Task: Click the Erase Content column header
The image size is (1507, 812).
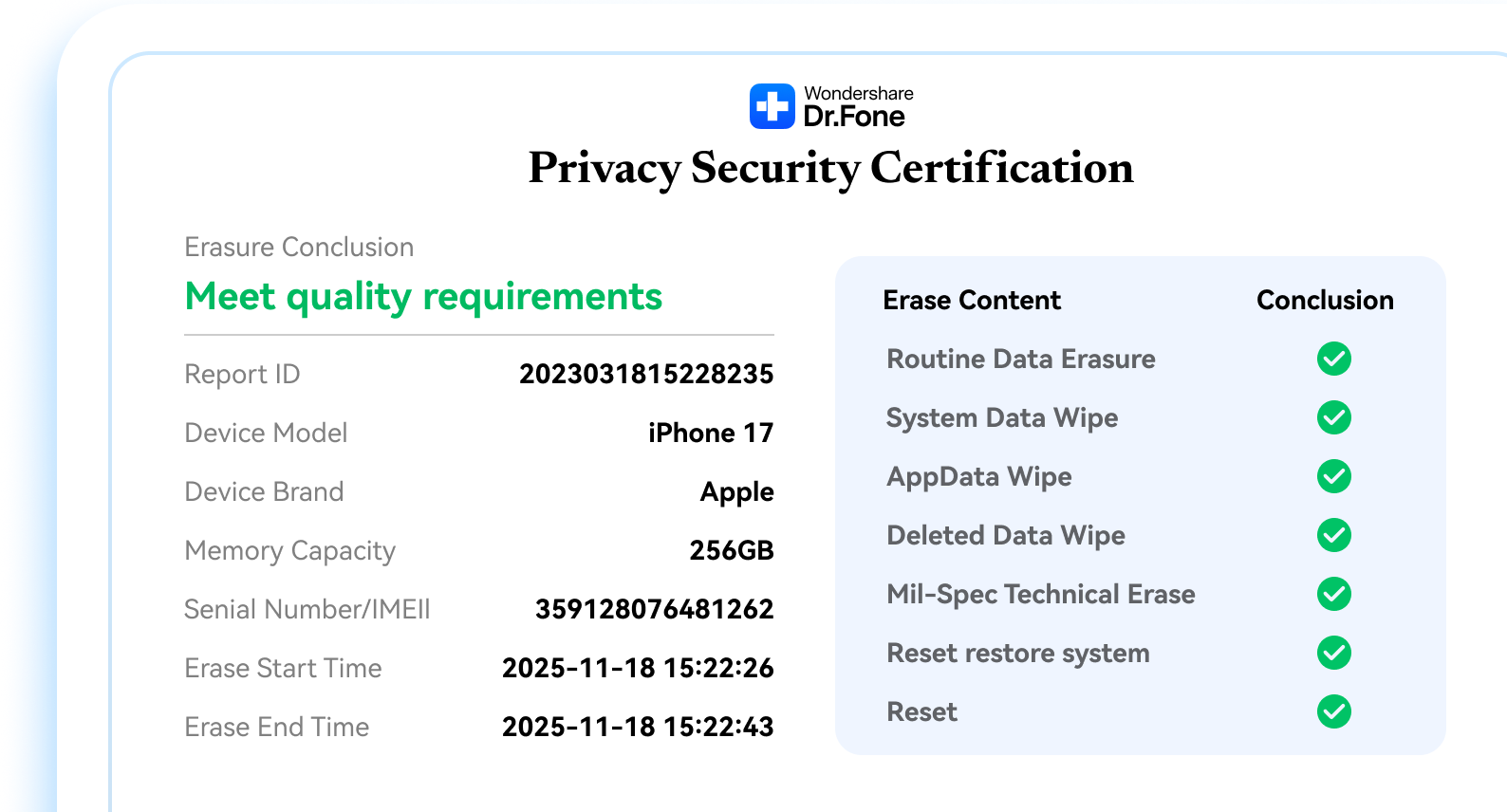Action: point(972,300)
